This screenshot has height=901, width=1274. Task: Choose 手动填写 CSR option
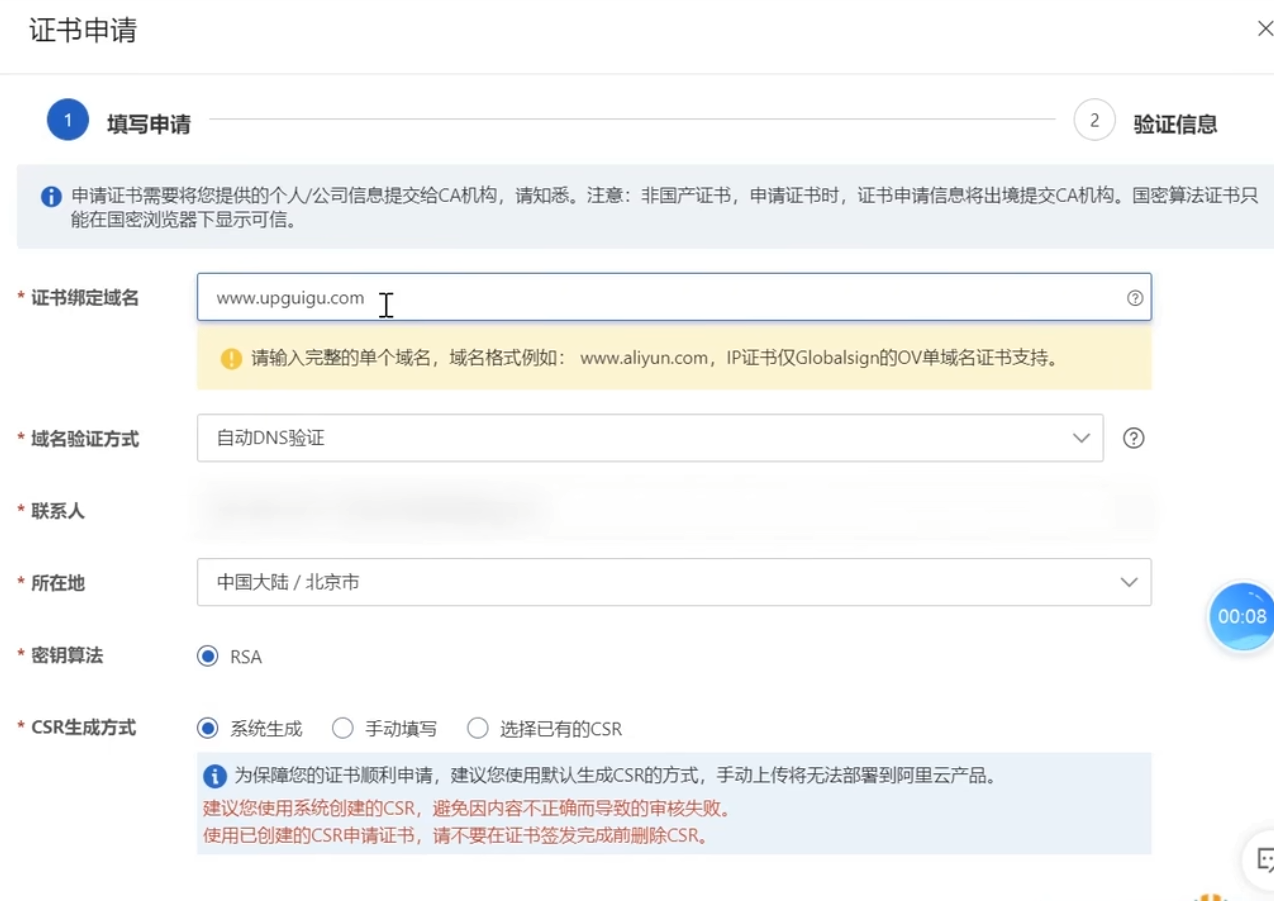[343, 729]
